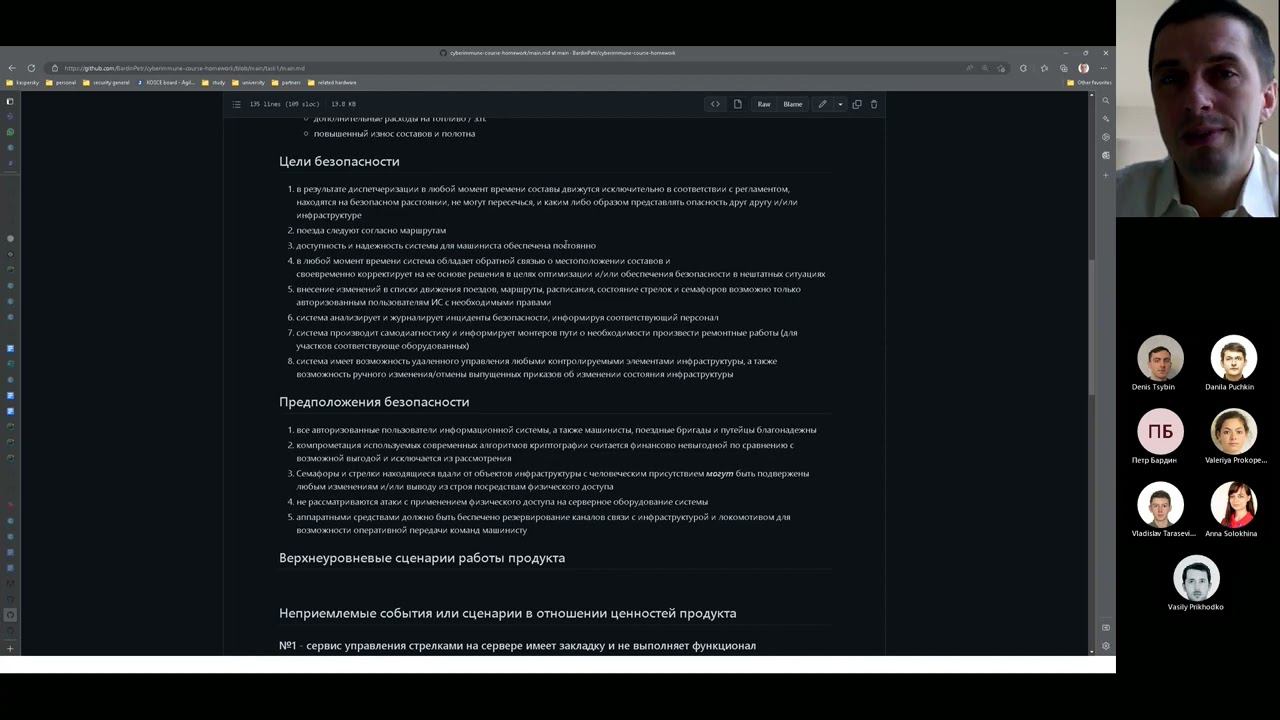
Task: Open the partners bookmarks folder
Action: coord(286,83)
